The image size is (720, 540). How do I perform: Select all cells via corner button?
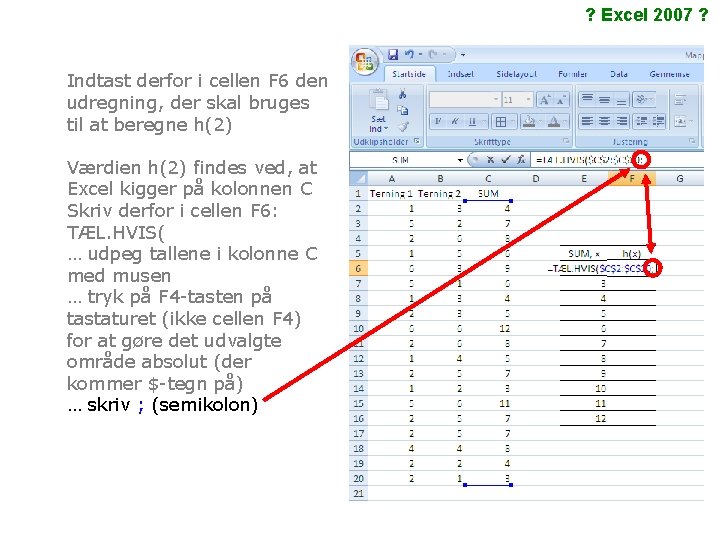[359, 178]
